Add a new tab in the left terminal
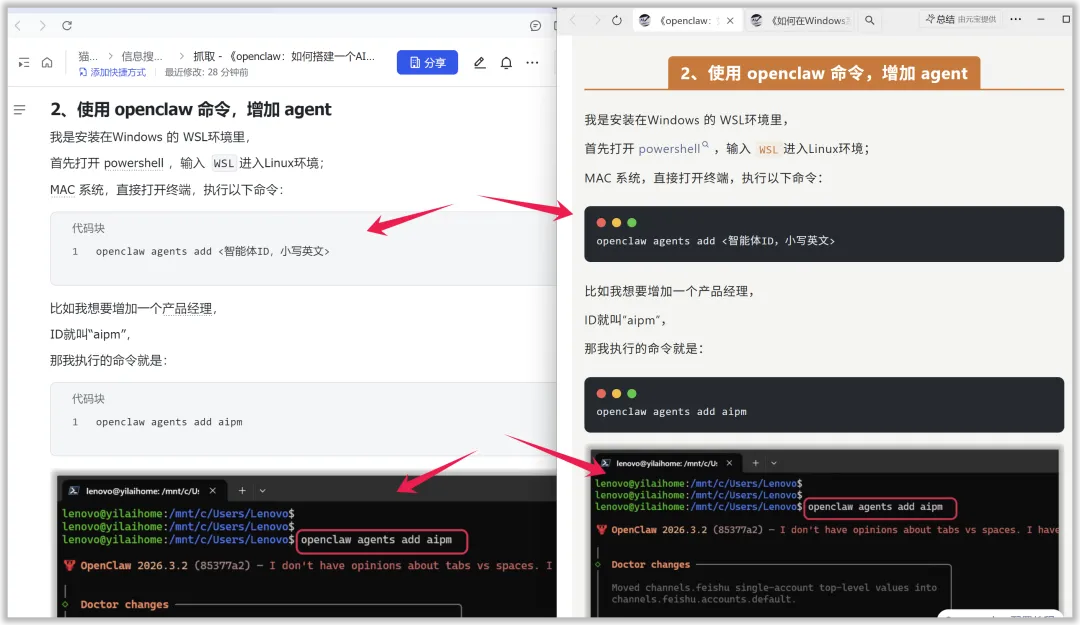This screenshot has width=1080, height=625. [x=242, y=491]
